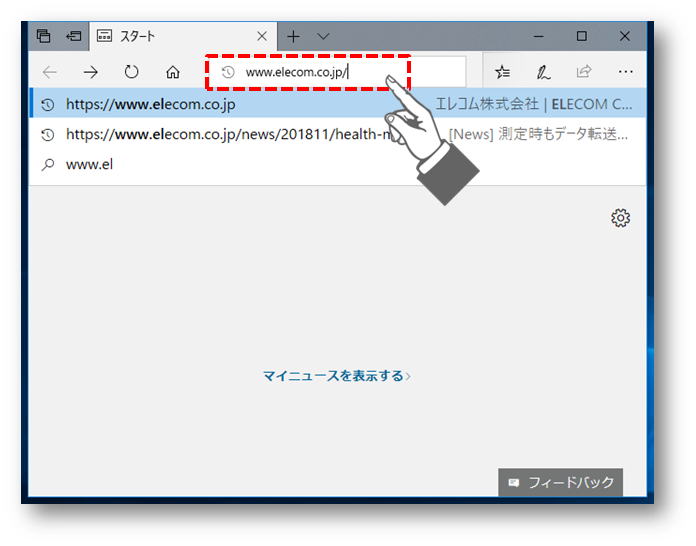This screenshot has height=546, width=696.
Task: Open start page settings gear
Action: (621, 218)
